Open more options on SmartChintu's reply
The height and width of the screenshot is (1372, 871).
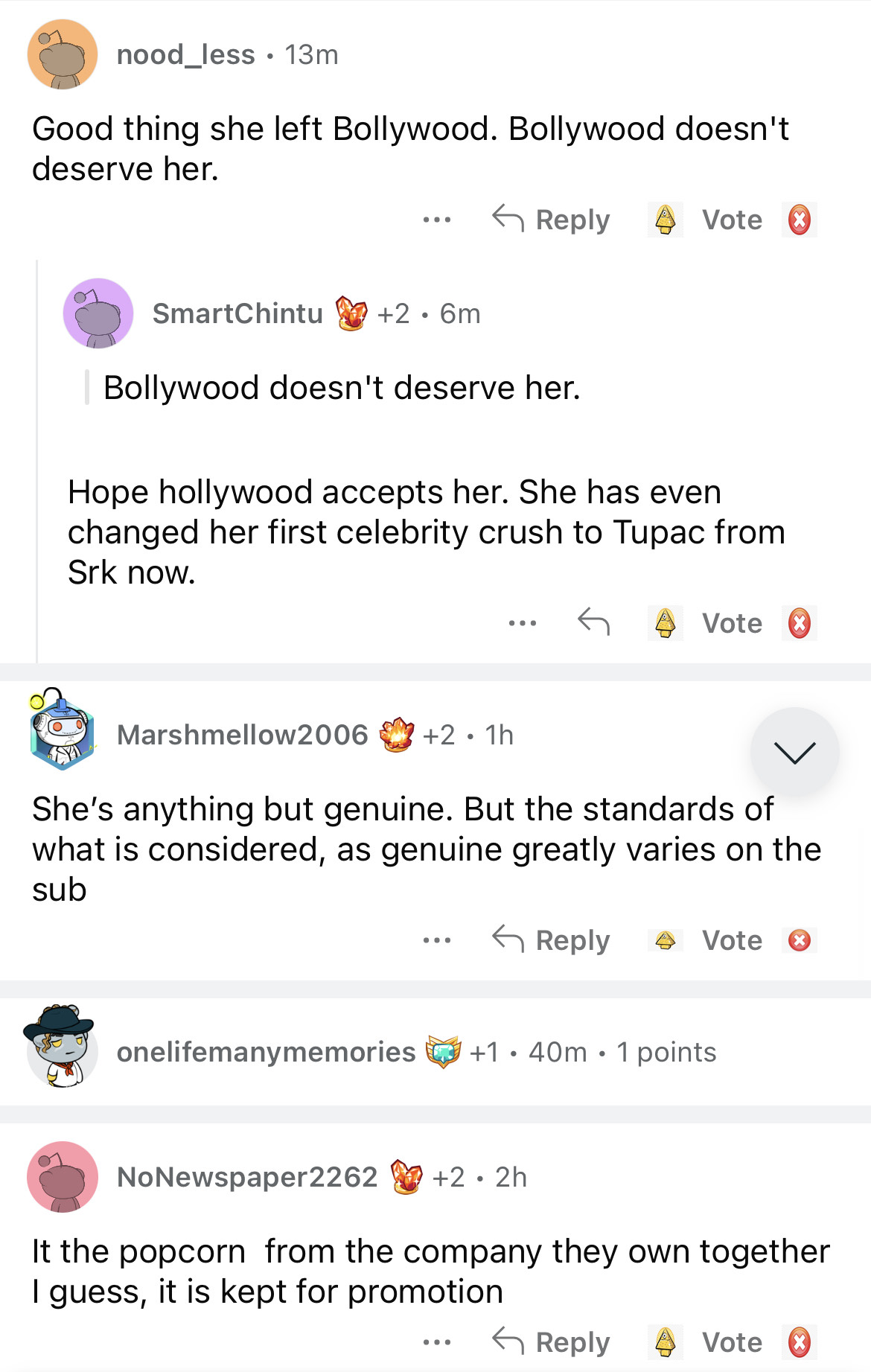click(x=522, y=623)
